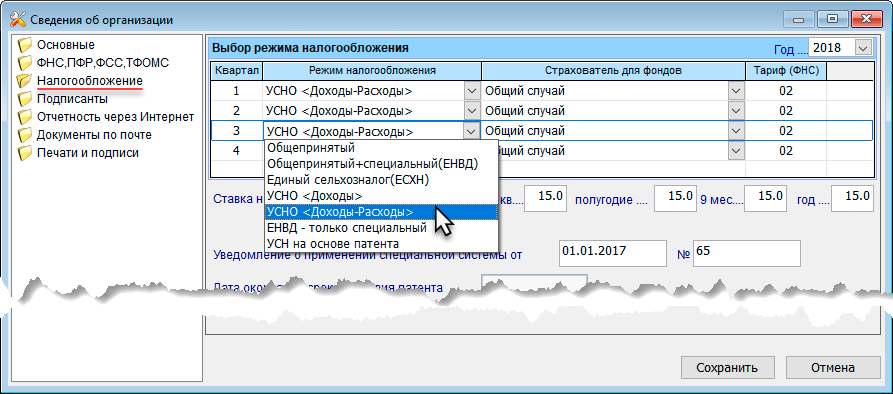Click the Налогообложение open folder icon

(x=24, y=81)
